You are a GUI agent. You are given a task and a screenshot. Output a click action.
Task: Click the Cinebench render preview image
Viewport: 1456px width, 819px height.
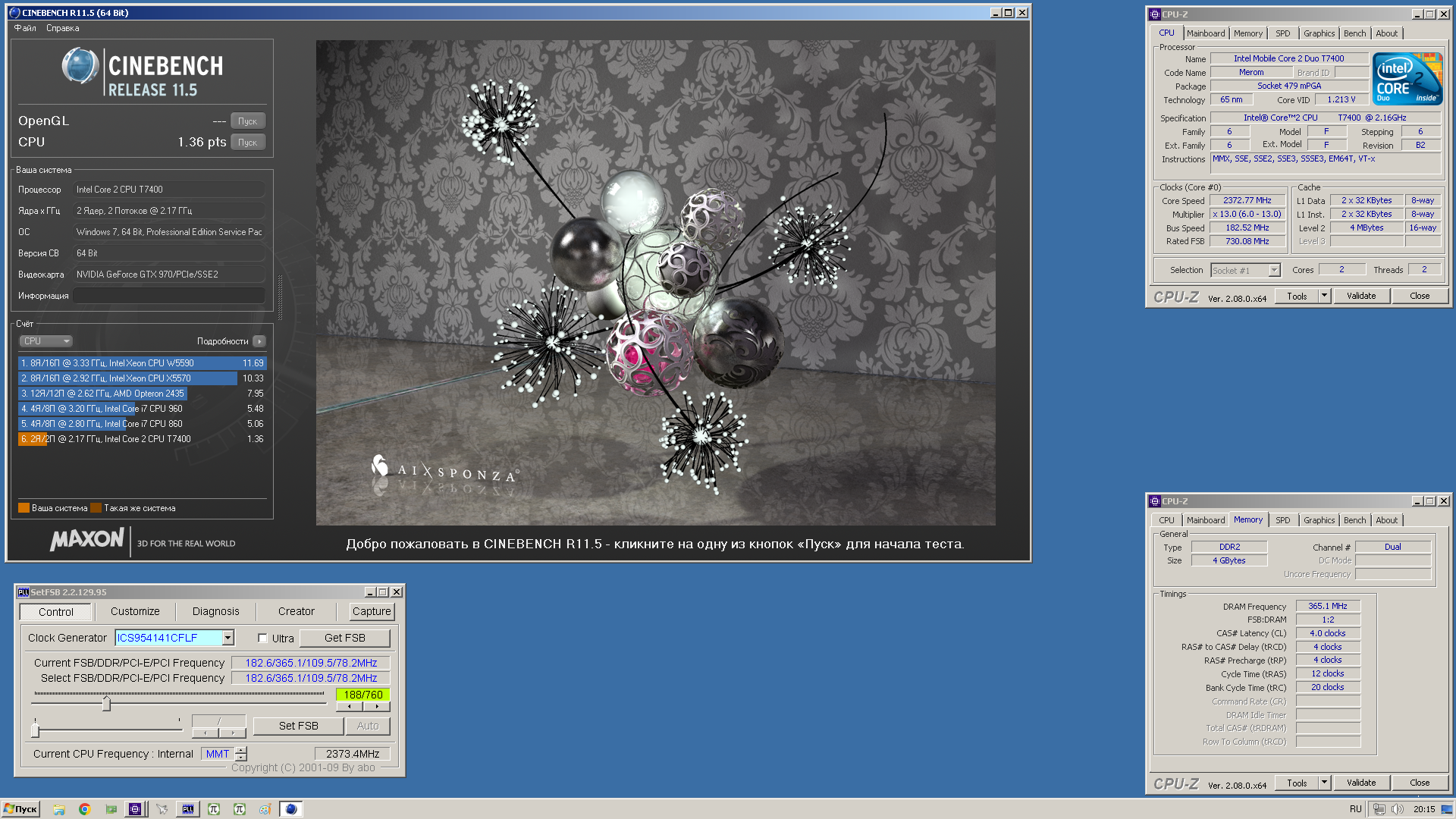(655, 282)
